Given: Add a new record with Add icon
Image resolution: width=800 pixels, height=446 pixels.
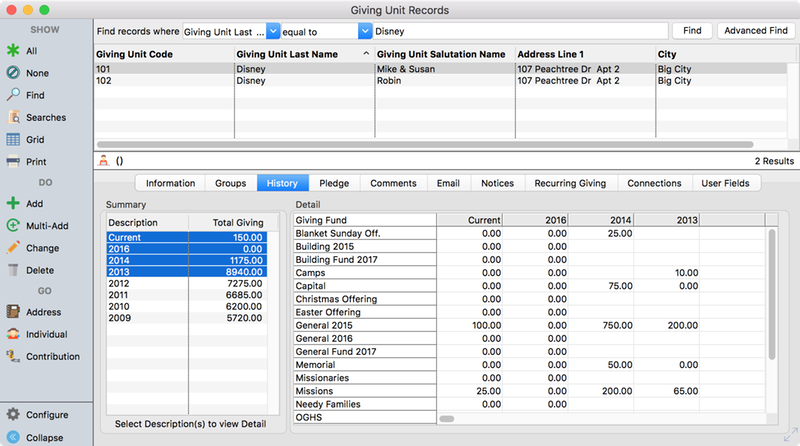Looking at the screenshot, I should [x=13, y=204].
